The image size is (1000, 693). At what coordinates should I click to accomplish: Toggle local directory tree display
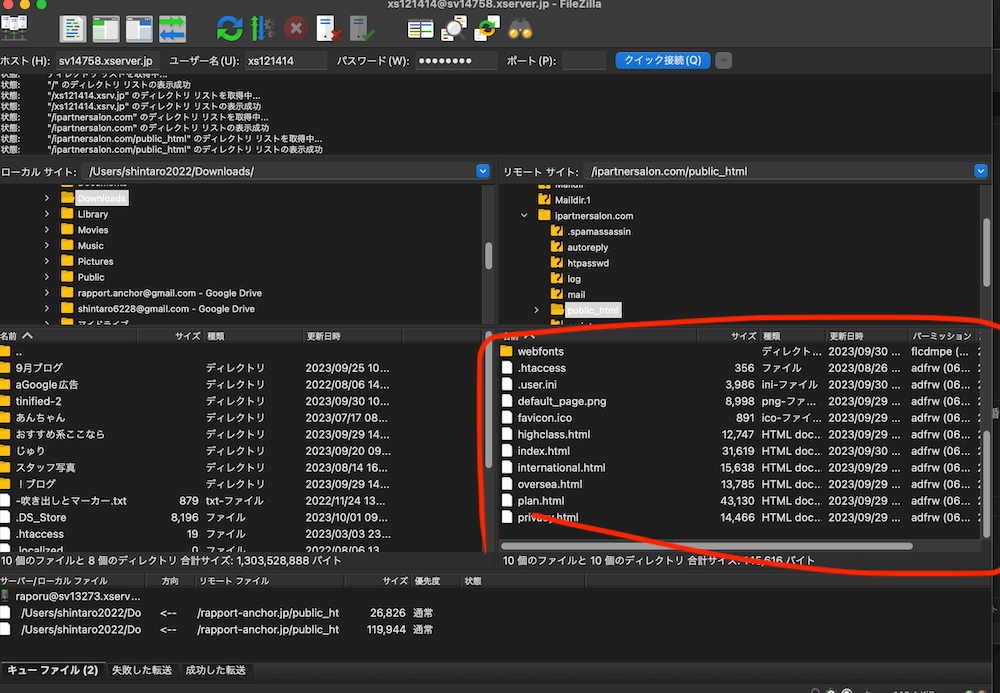106,29
